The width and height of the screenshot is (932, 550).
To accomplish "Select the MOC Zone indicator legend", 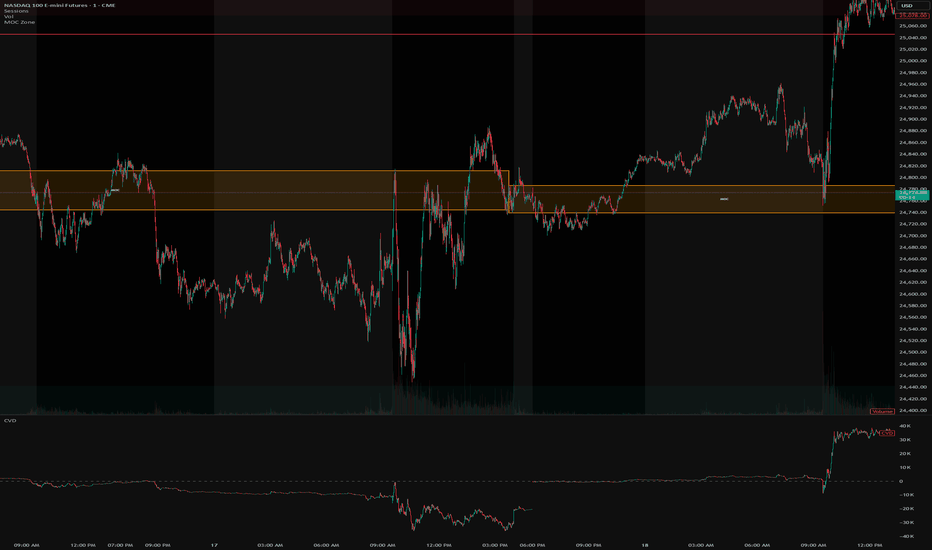I will point(20,21).
